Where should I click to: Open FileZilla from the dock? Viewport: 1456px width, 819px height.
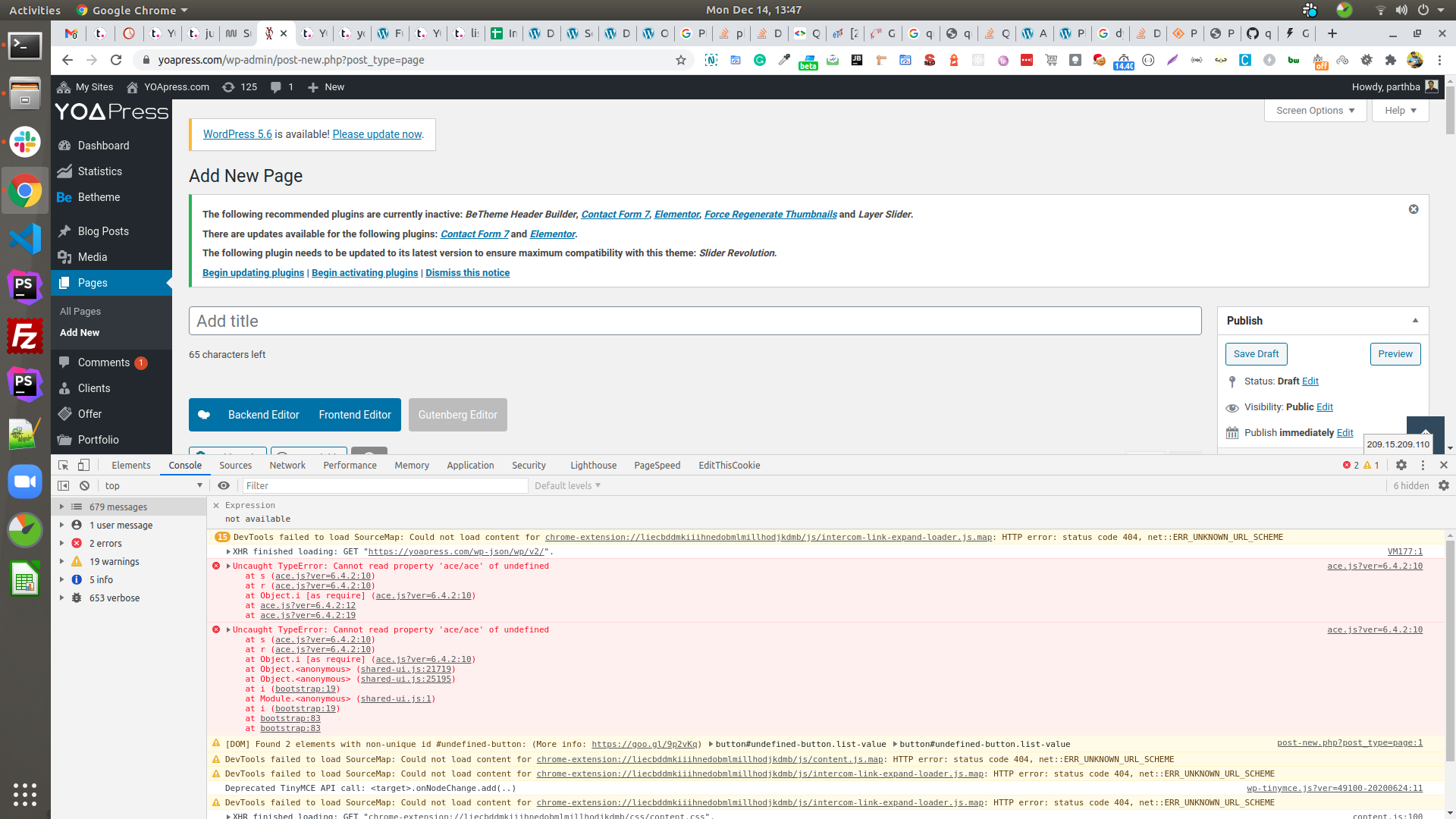click(x=25, y=336)
